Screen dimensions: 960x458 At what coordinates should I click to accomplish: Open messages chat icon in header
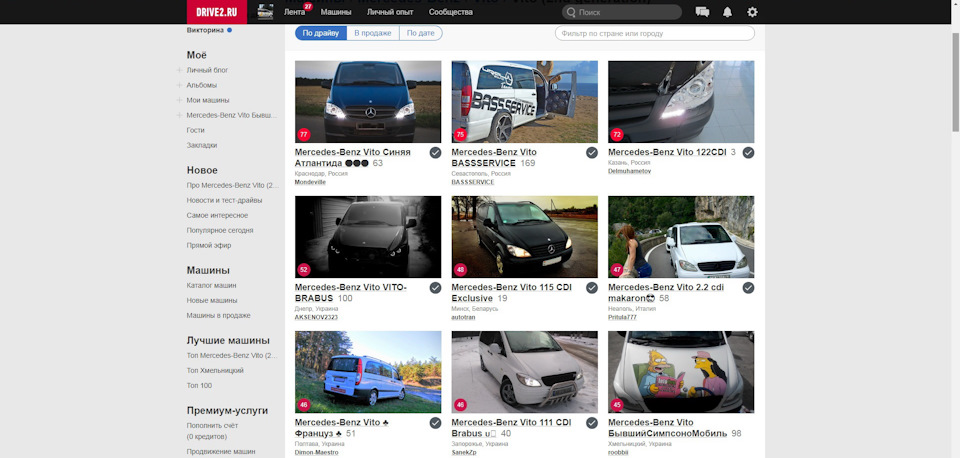pos(702,12)
